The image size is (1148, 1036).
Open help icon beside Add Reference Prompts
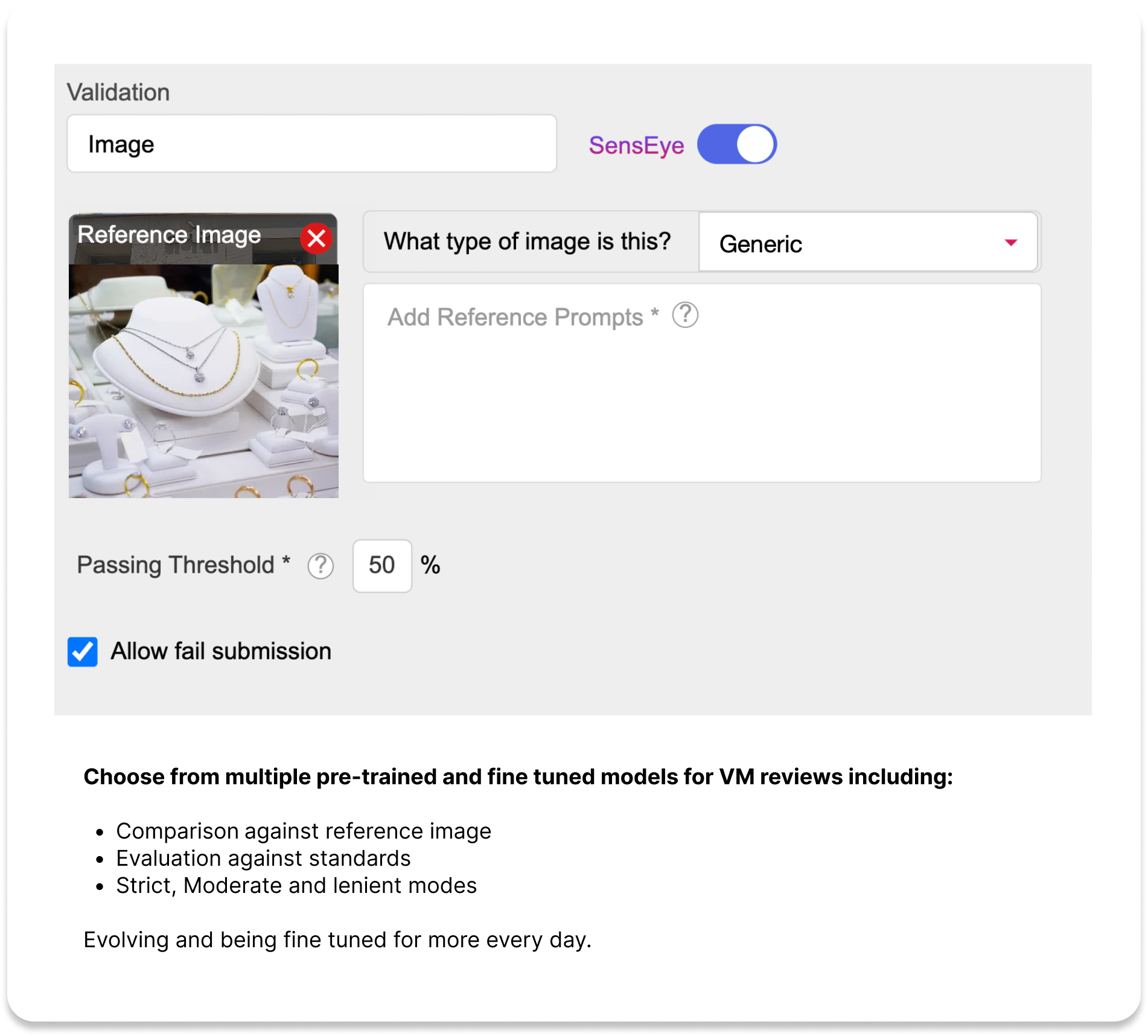click(685, 315)
